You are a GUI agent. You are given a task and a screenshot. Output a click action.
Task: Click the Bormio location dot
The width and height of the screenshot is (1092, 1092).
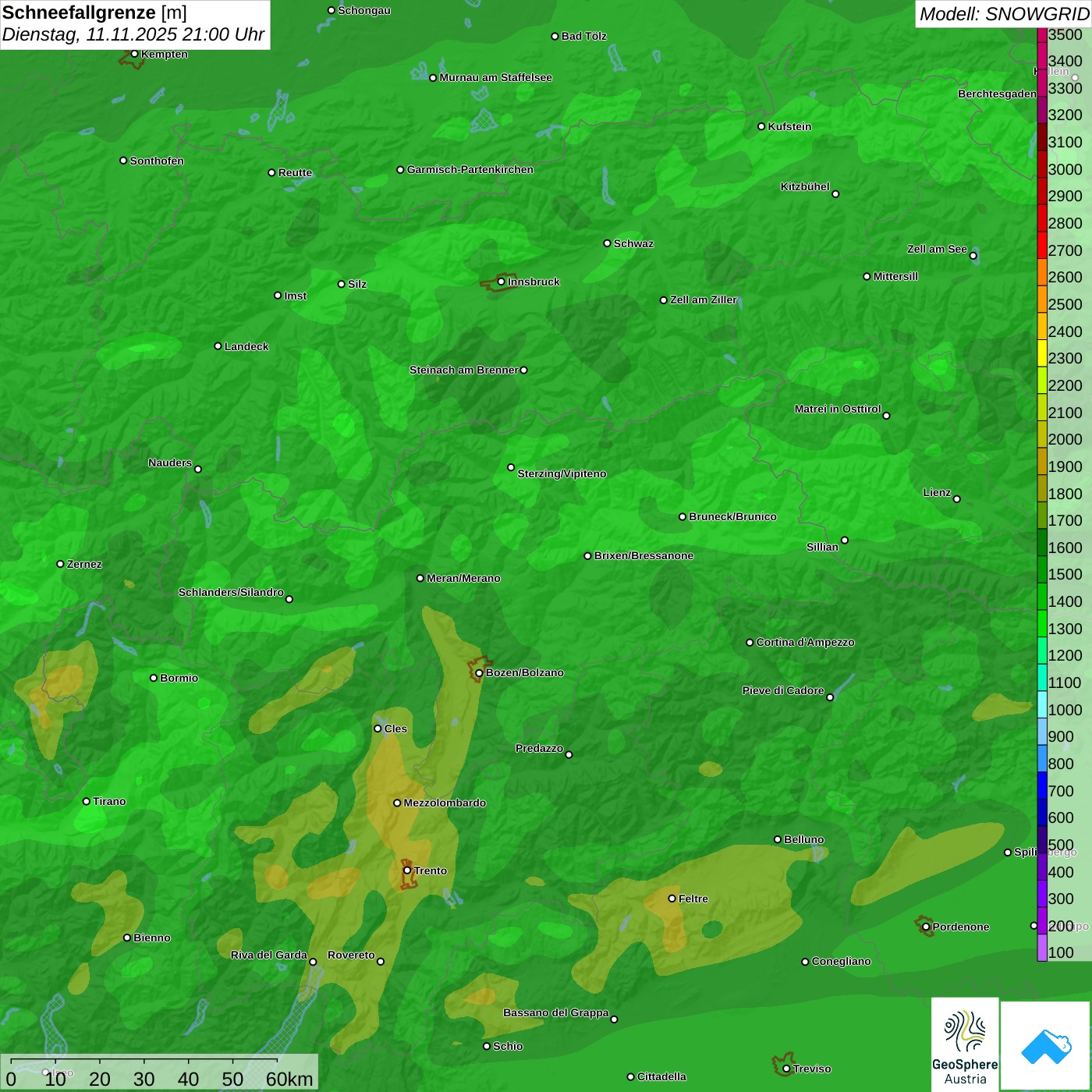154,678
